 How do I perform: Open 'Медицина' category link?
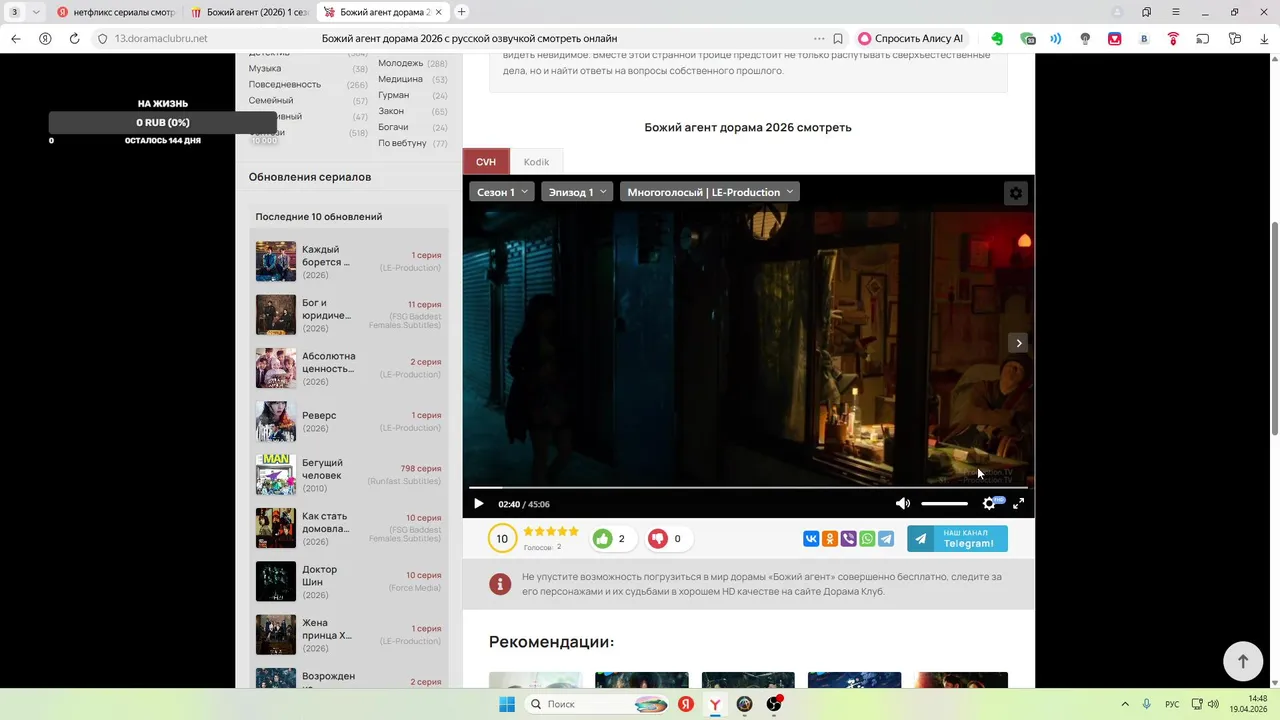click(x=400, y=79)
